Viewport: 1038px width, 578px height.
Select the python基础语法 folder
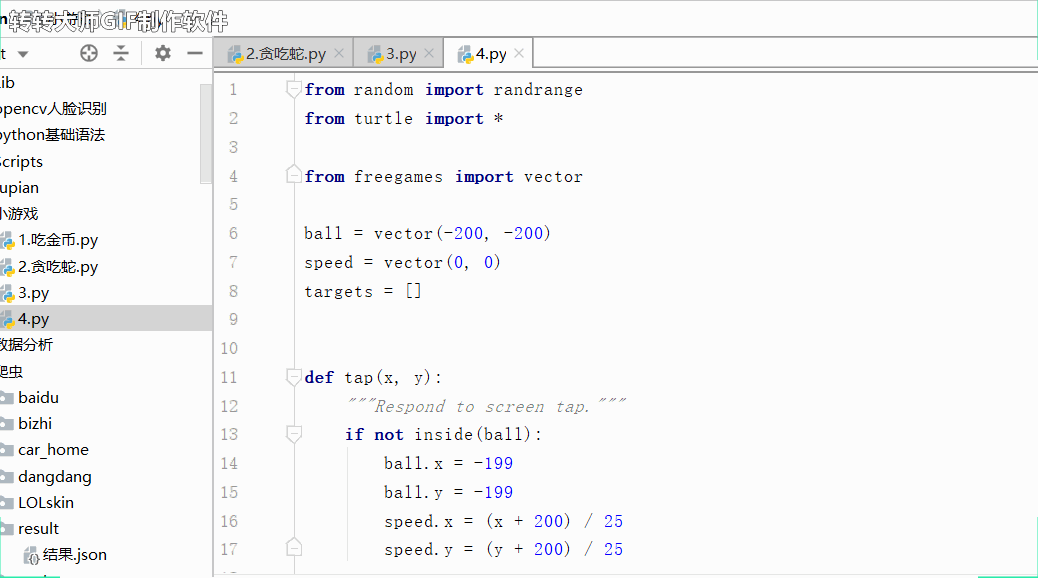tap(52, 135)
